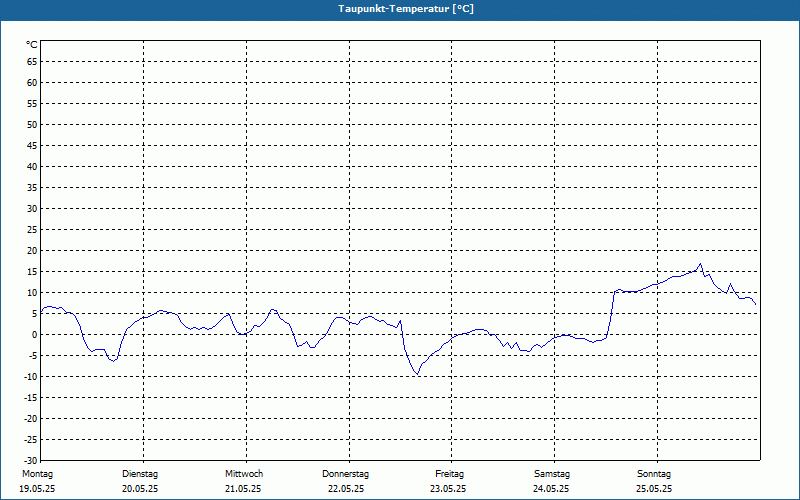Click the steep rise on Samstag curve
The width and height of the screenshot is (800, 500).
click(611, 314)
